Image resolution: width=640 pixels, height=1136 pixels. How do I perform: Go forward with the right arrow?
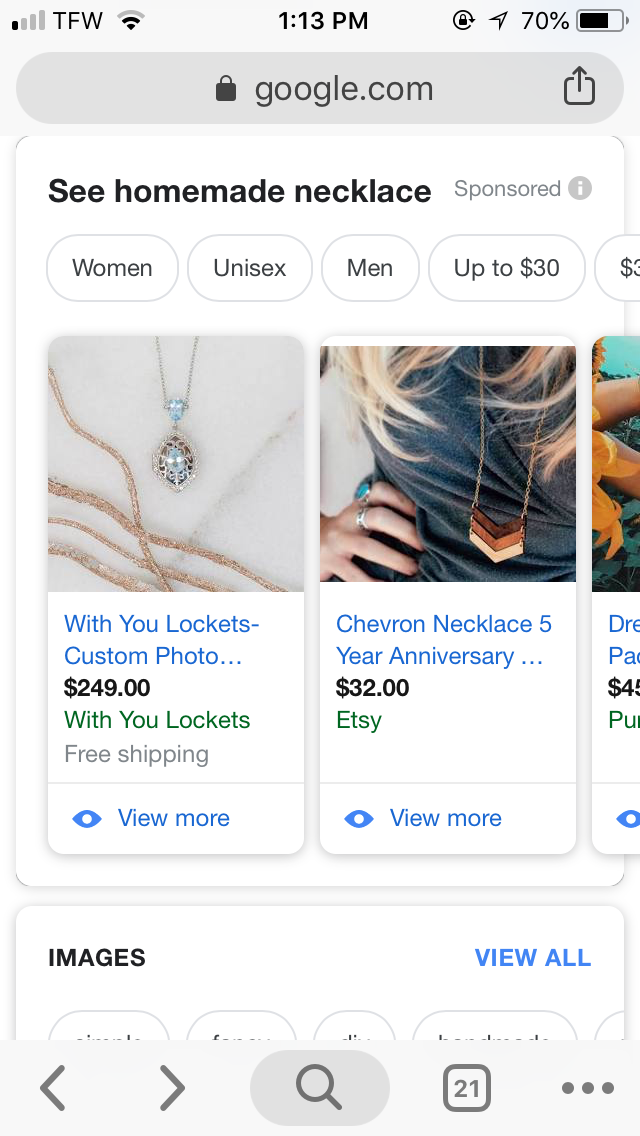[x=172, y=1088]
